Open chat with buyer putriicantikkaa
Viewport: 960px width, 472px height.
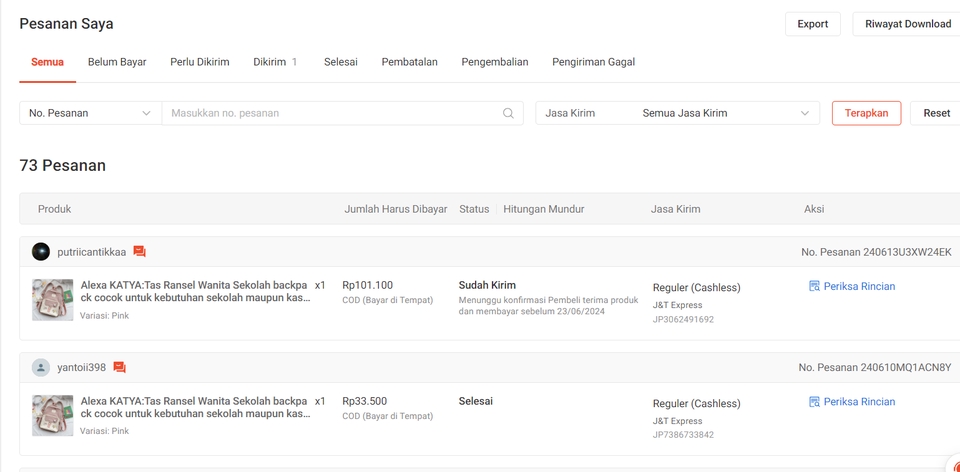(x=140, y=252)
